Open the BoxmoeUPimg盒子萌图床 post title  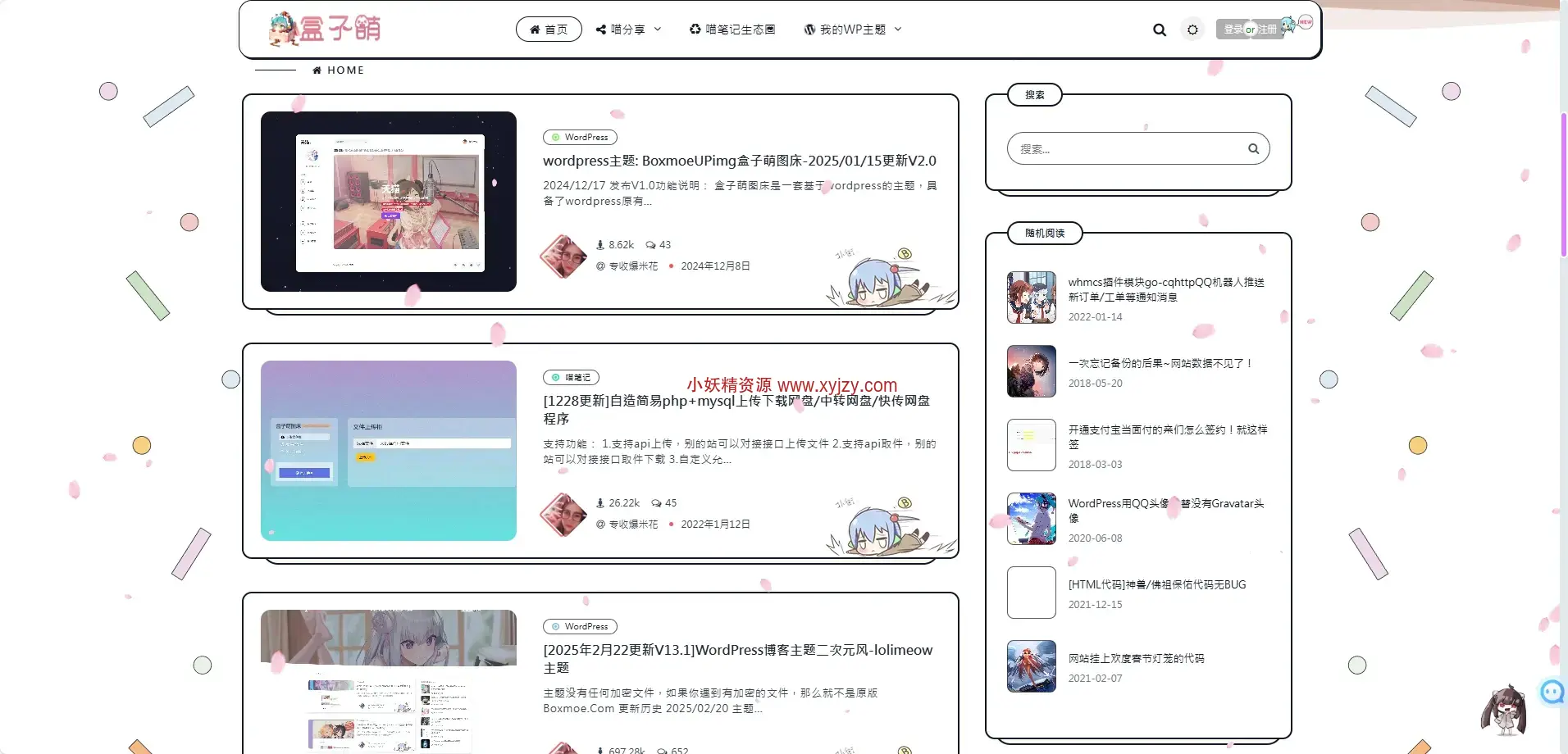[x=740, y=161]
